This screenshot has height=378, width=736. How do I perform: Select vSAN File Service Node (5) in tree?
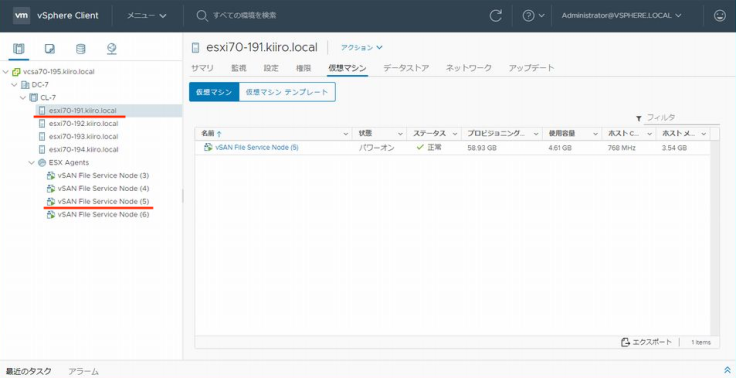pos(103,201)
